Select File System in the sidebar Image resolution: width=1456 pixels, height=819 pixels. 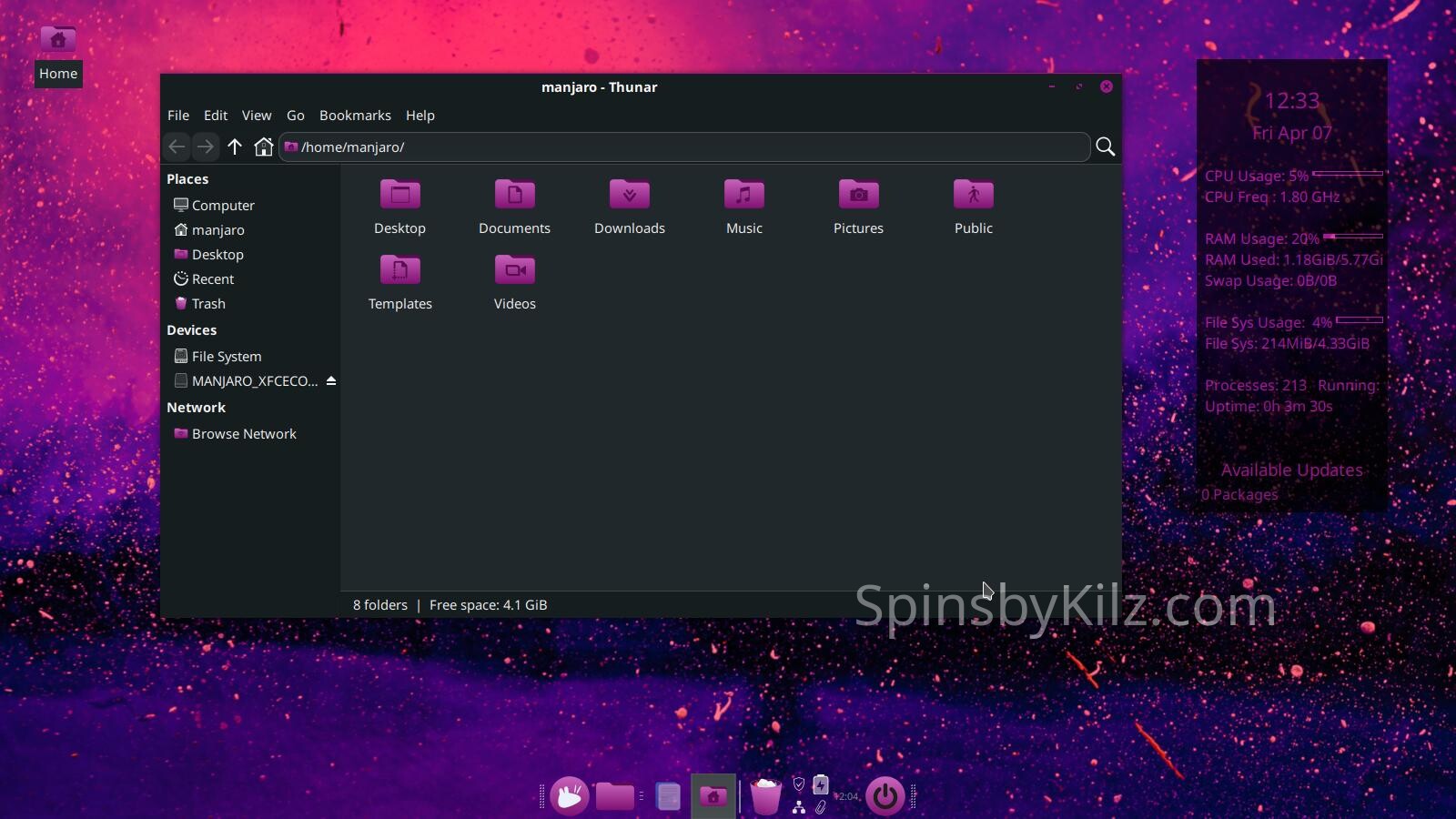[227, 357]
